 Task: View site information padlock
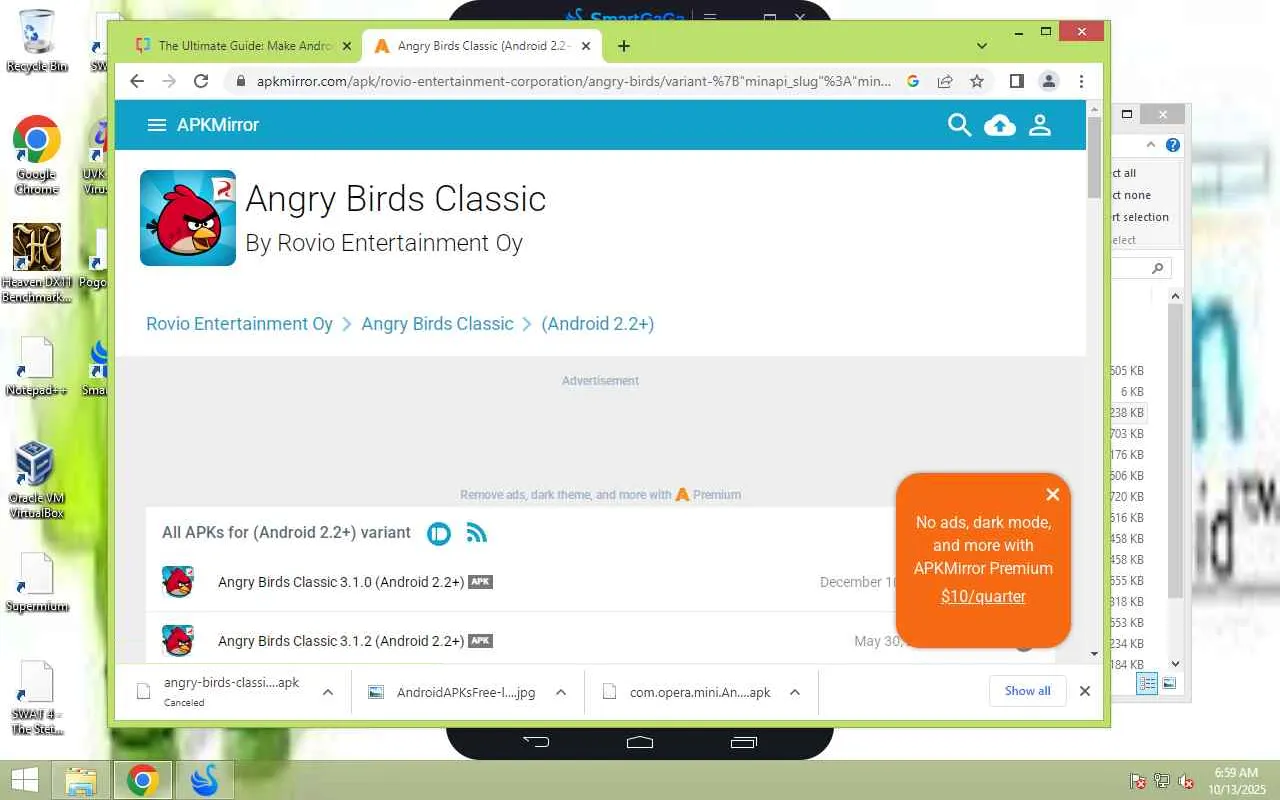pos(239,81)
